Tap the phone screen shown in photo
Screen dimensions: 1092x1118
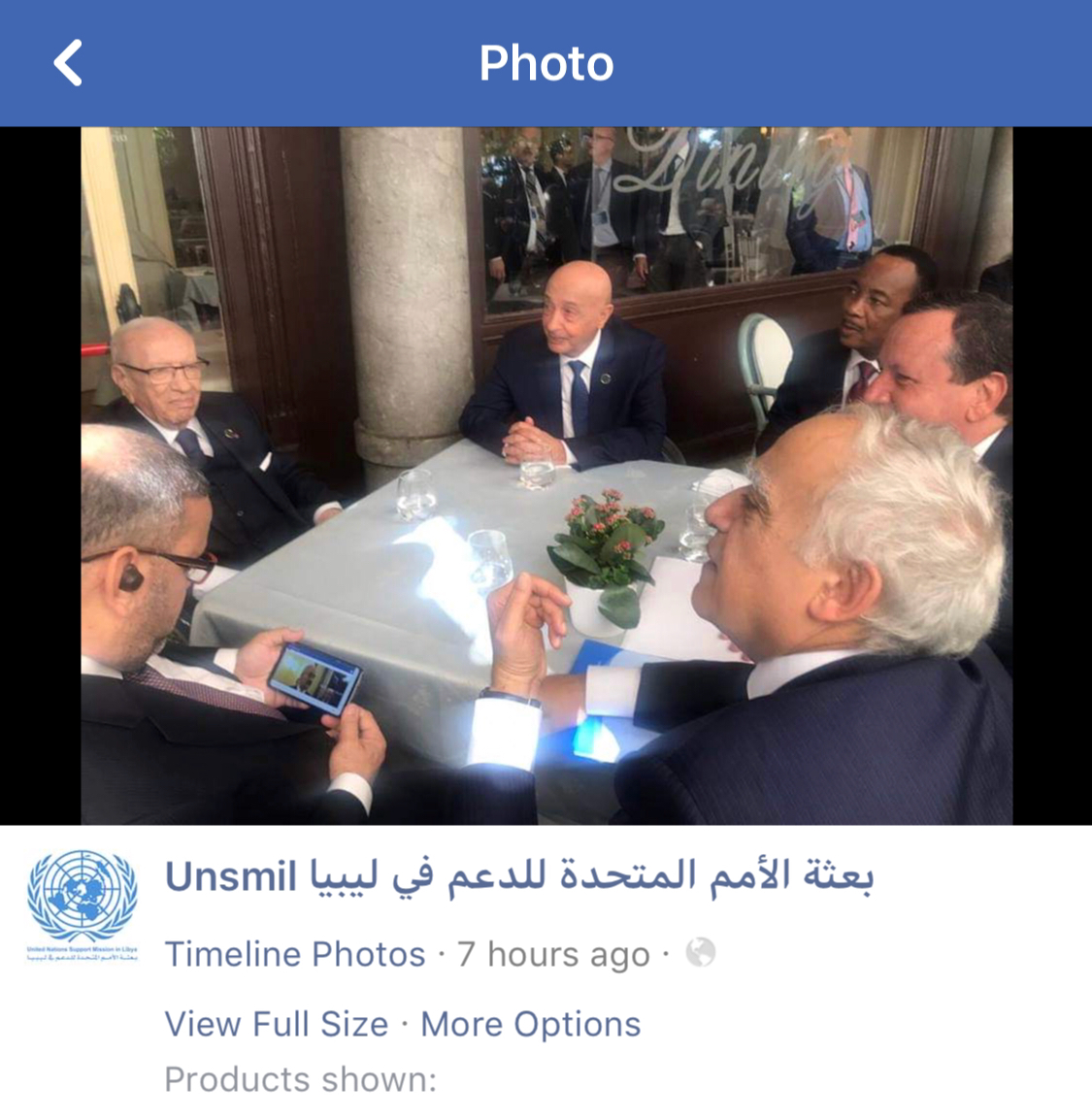click(x=314, y=678)
